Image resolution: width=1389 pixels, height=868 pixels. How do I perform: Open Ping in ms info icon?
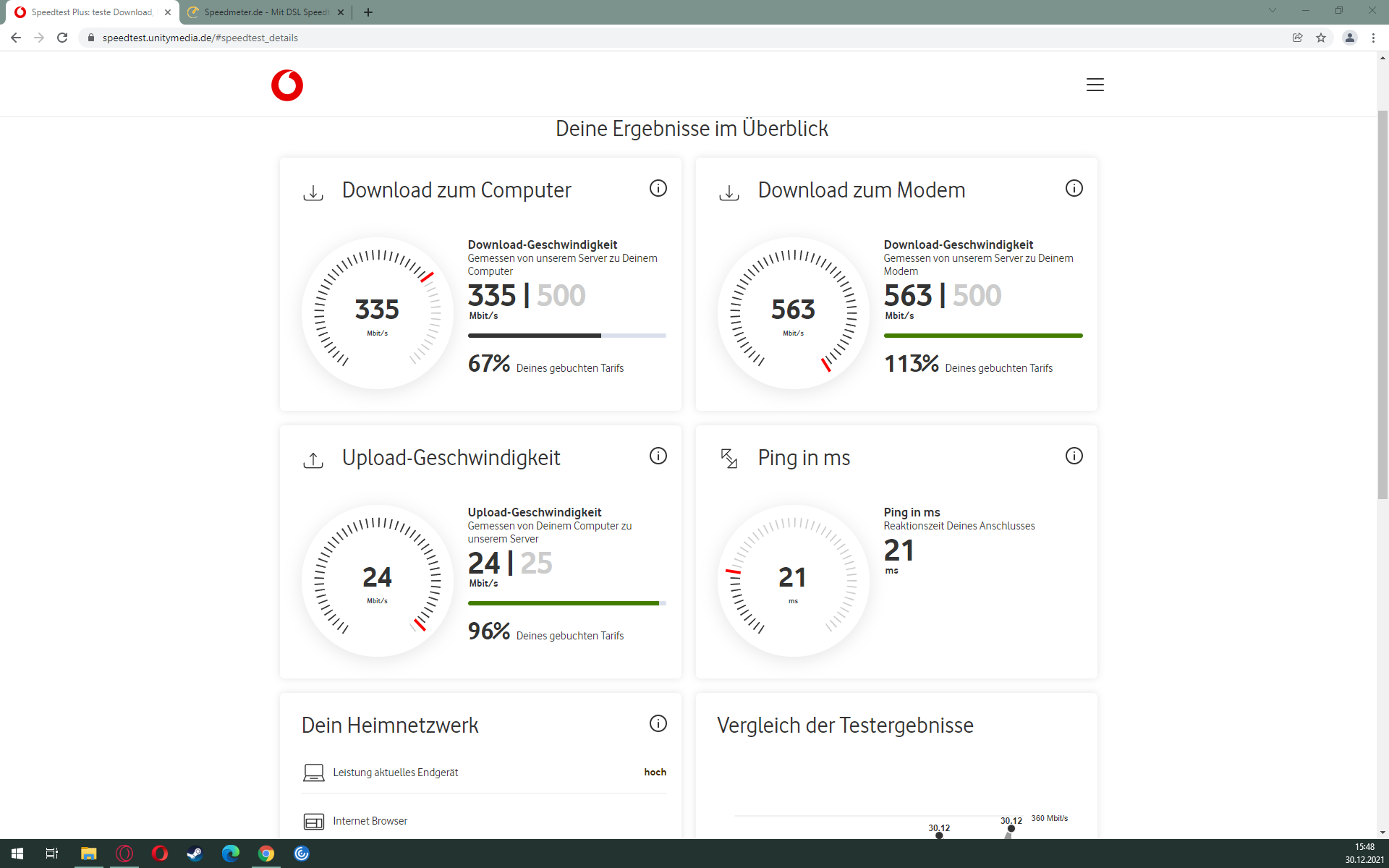pos(1074,456)
